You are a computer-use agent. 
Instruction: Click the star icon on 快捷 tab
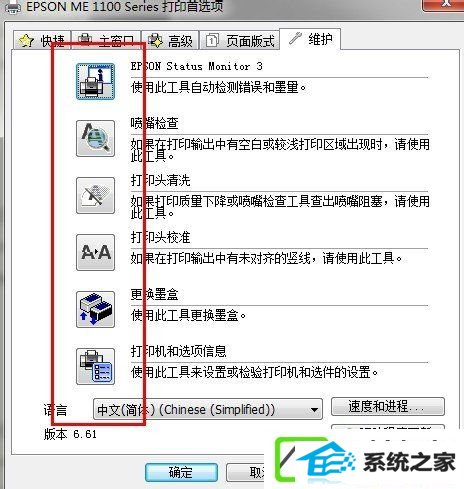[27, 41]
